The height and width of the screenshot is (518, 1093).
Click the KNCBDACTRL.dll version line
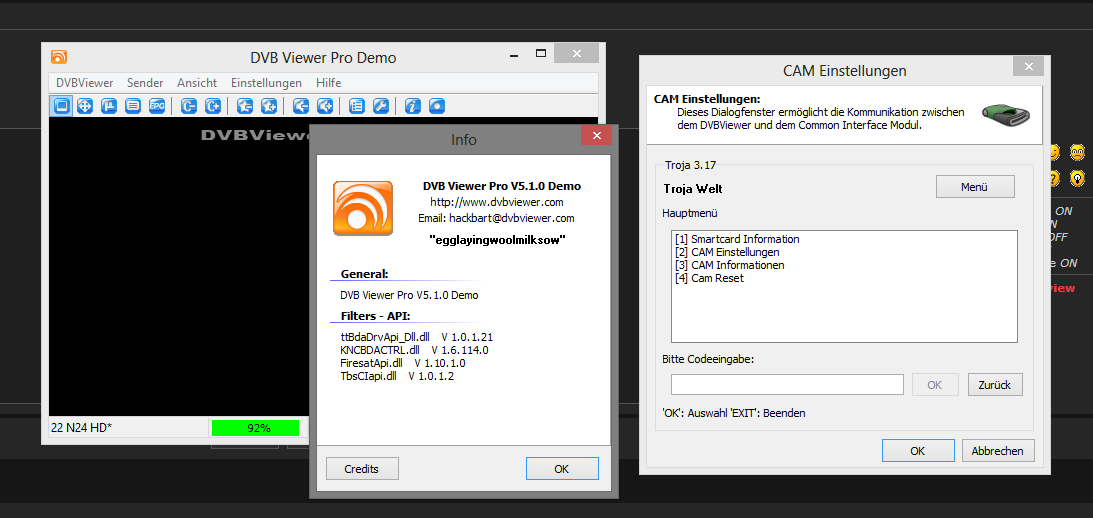point(414,350)
